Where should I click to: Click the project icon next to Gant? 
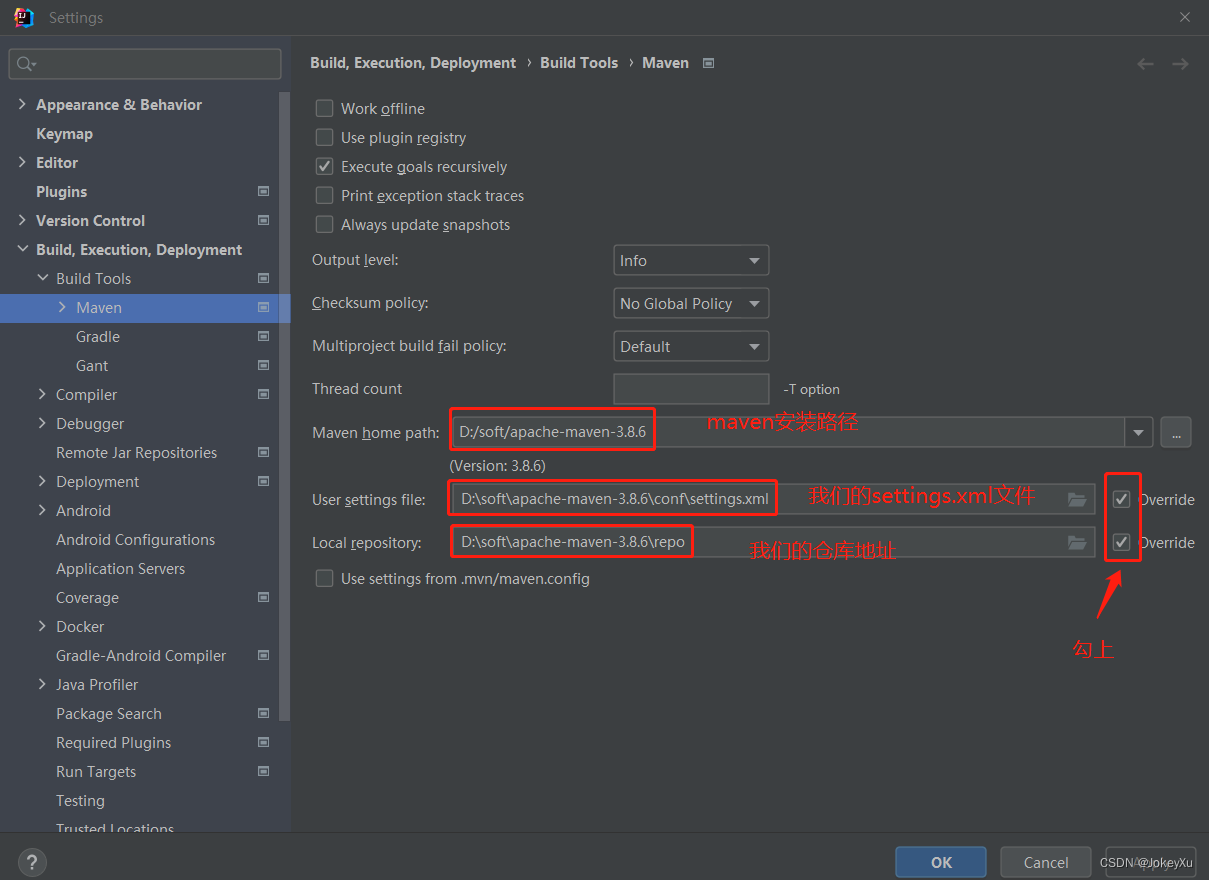point(264,365)
